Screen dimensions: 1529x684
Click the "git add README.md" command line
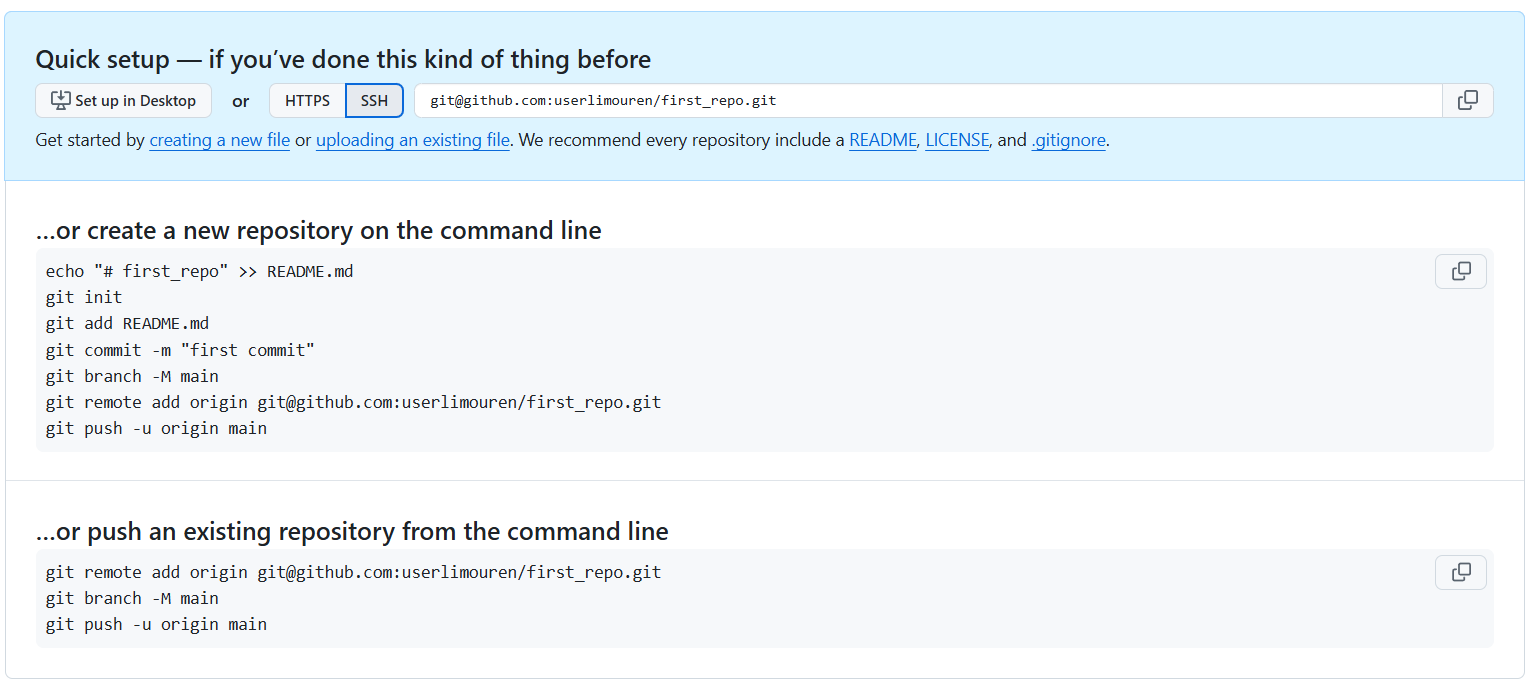pos(127,324)
